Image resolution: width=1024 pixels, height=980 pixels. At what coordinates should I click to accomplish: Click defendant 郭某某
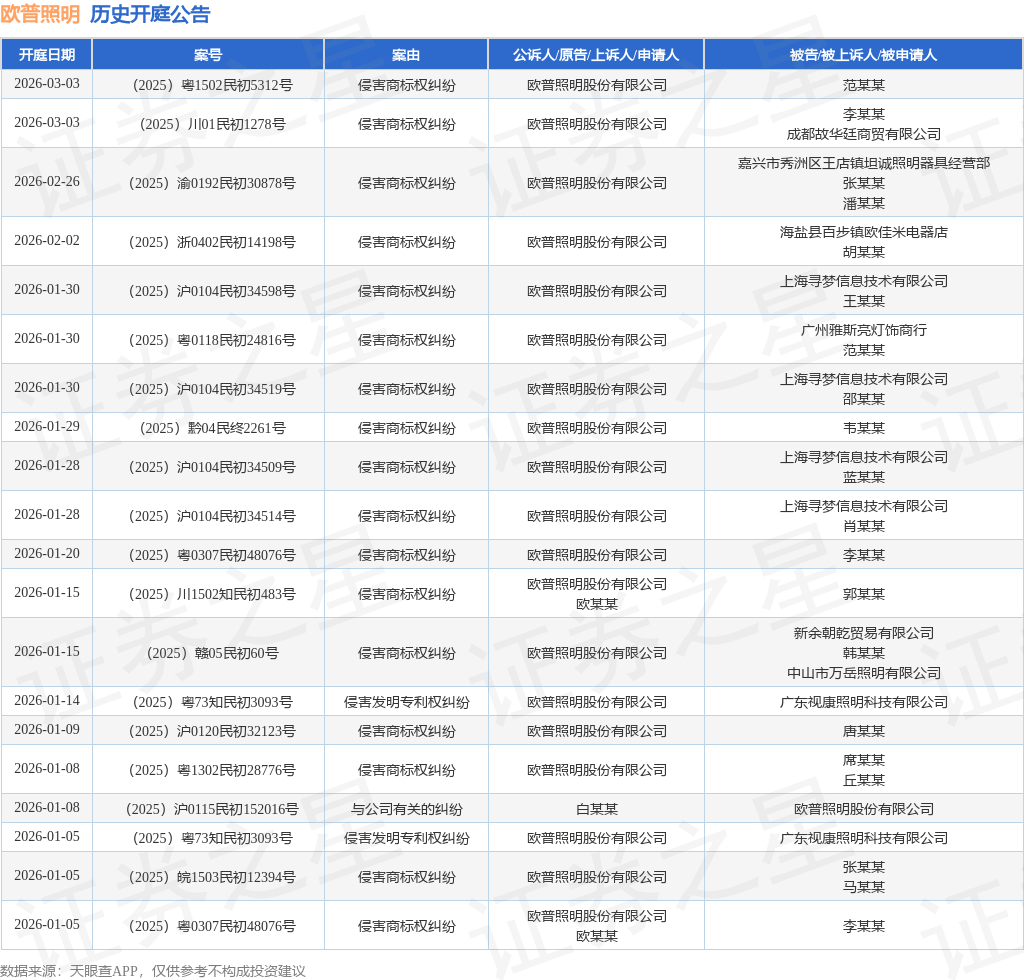863,594
